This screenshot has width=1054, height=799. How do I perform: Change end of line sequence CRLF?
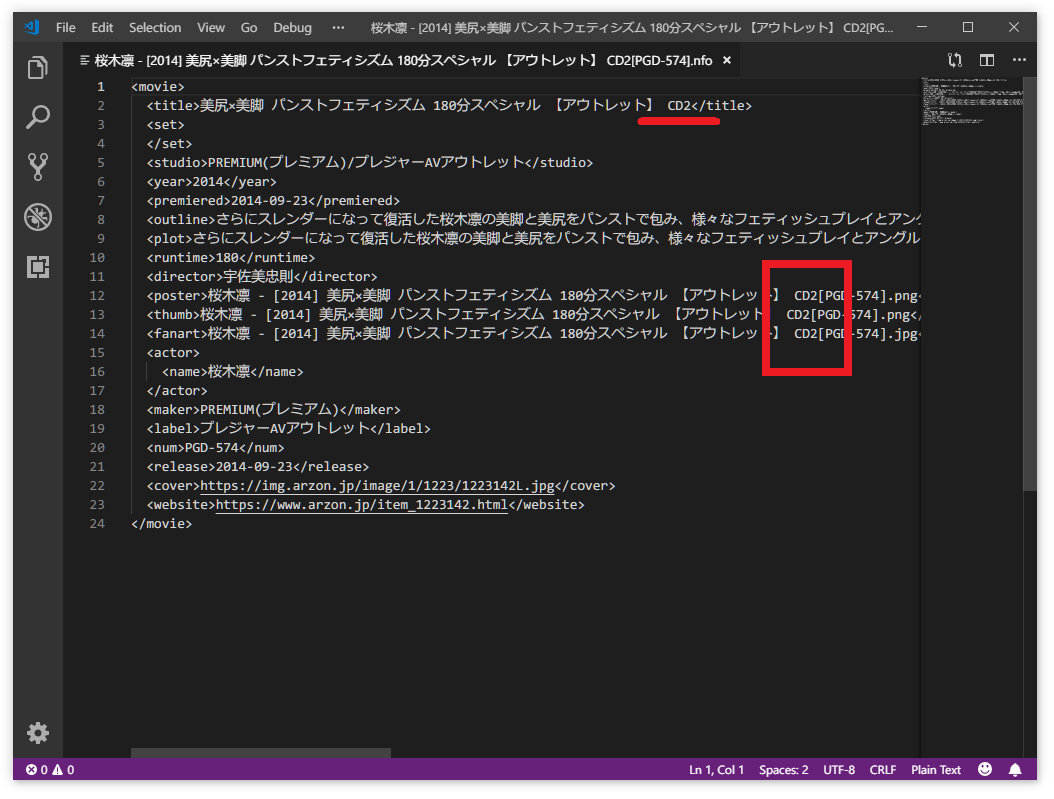(883, 770)
